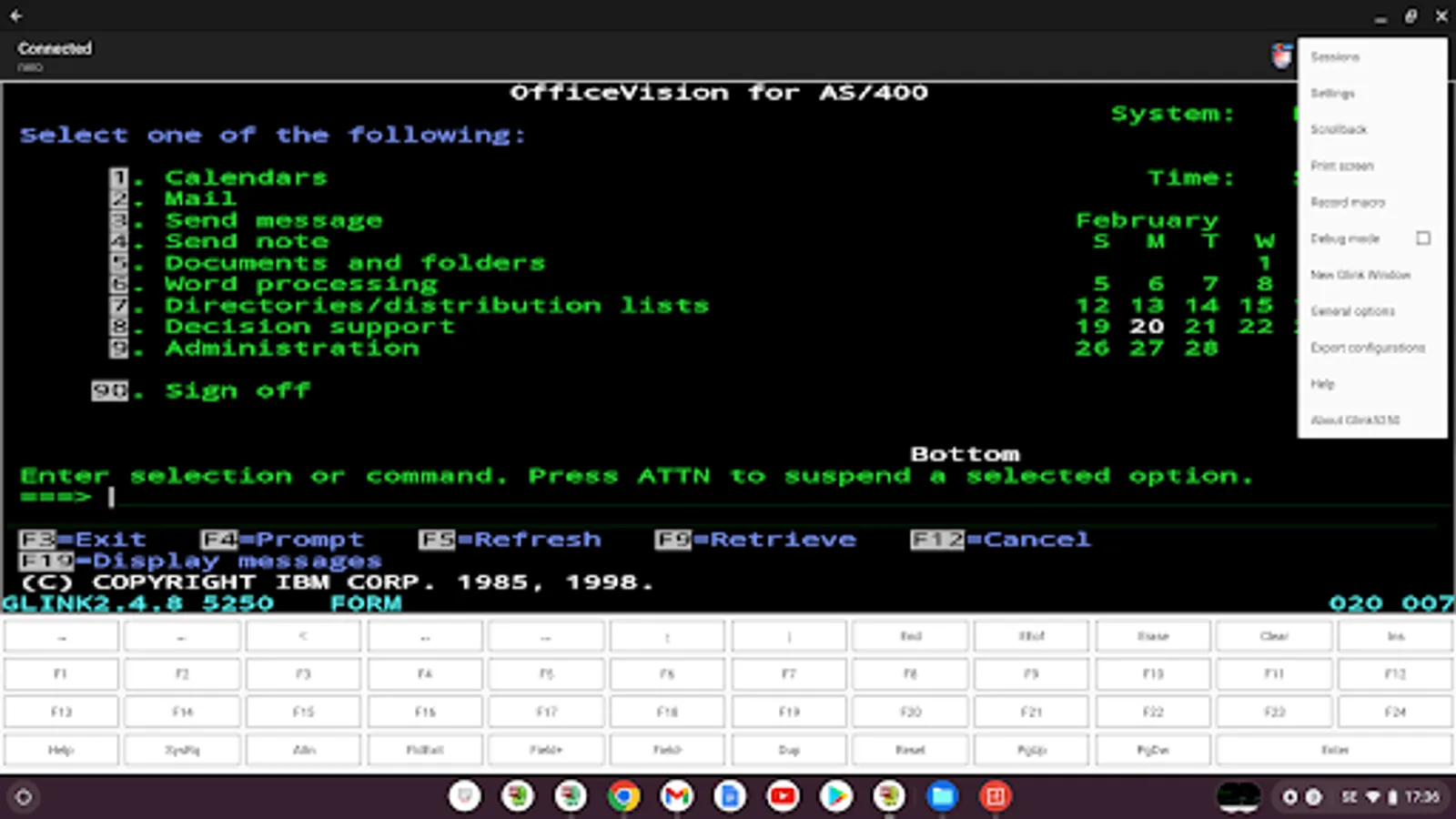
Task: Click the 'Mail' option text
Action: 200,198
